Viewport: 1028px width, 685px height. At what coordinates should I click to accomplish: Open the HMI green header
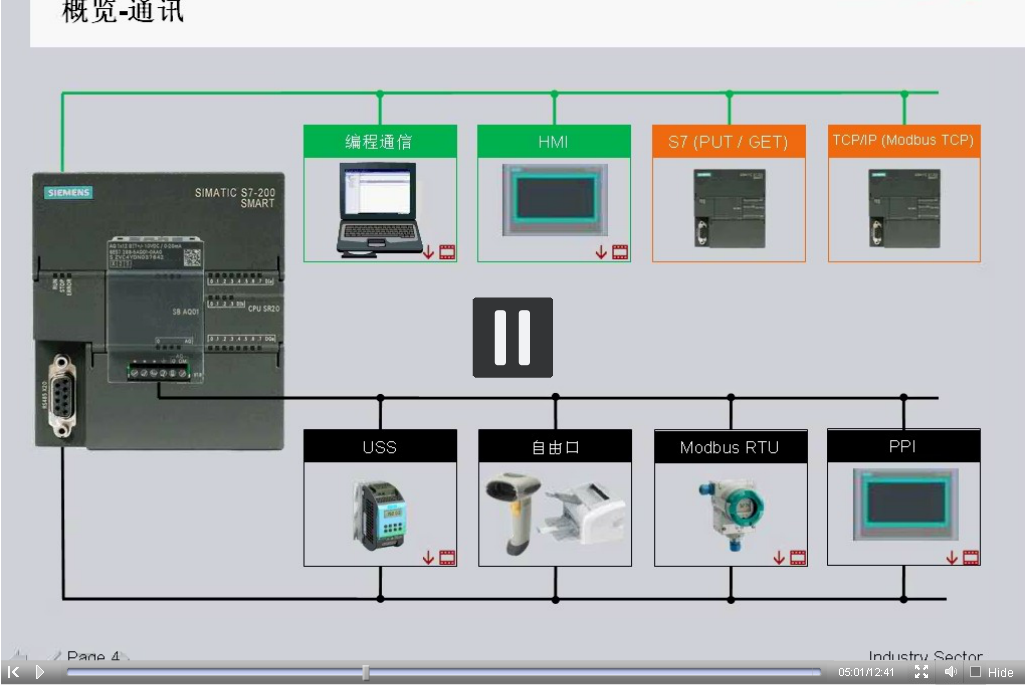coord(554,141)
